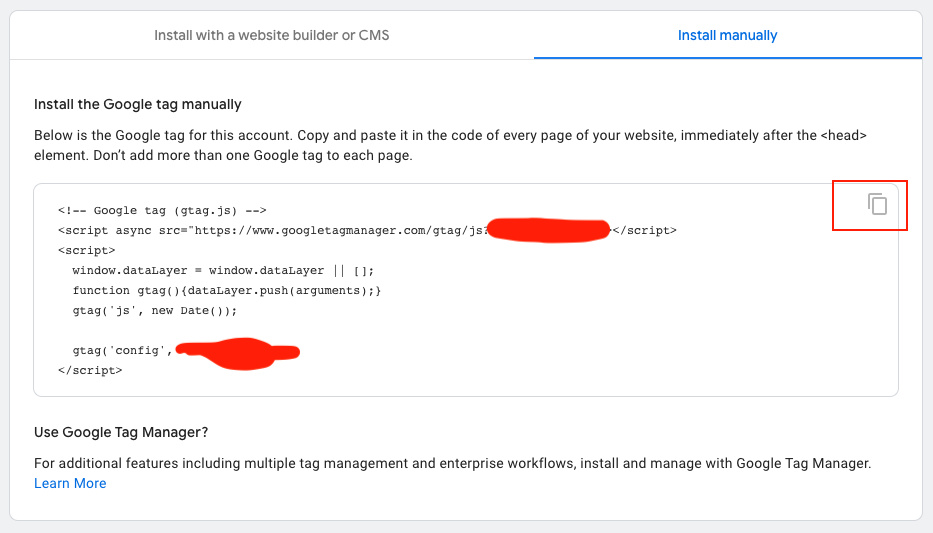Image resolution: width=933 pixels, height=533 pixels.
Task: Click the '<!-- Google tag (gtag.js) -->' comment line
Action: [x=162, y=211]
